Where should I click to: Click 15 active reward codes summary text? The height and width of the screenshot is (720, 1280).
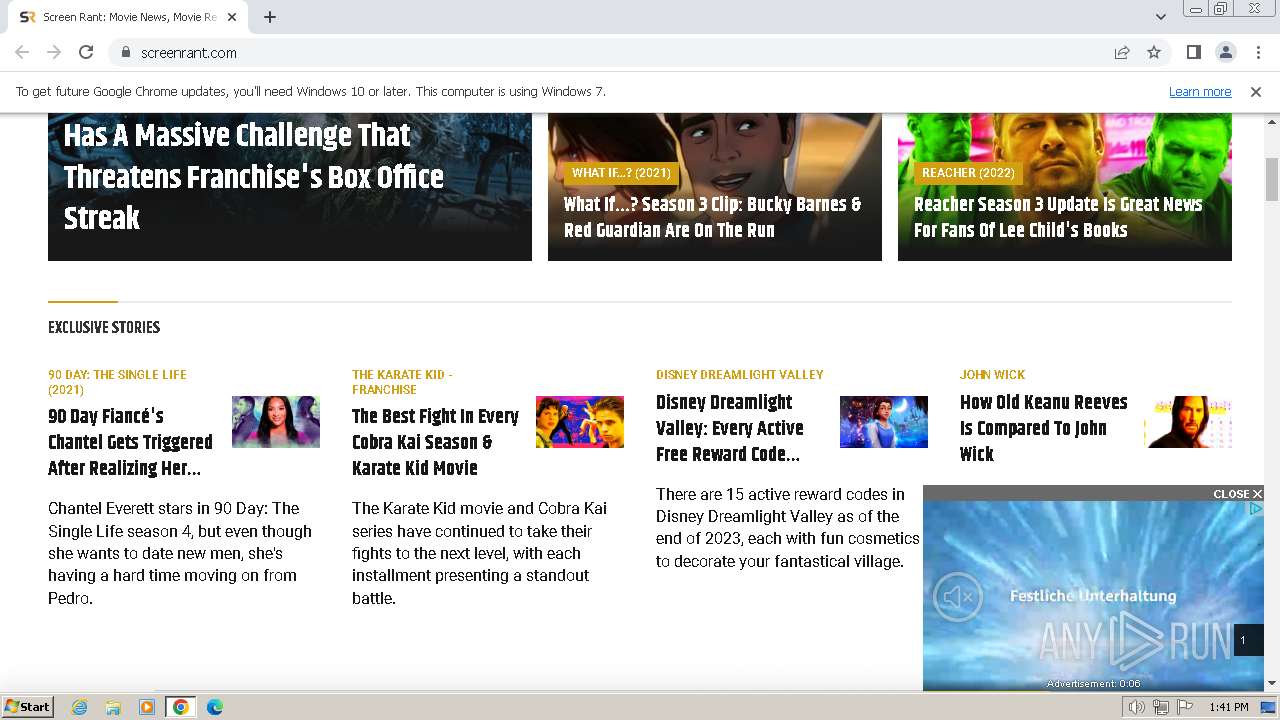tap(787, 527)
